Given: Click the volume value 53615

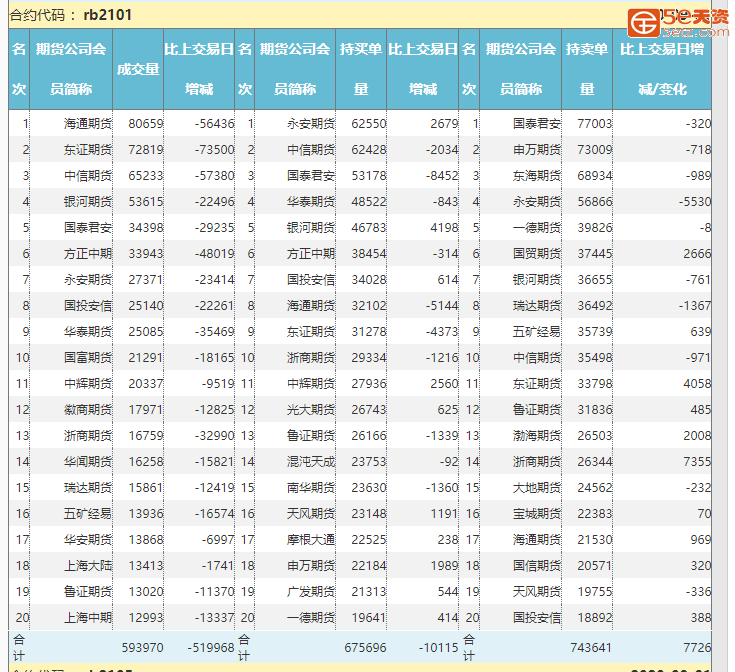Looking at the screenshot, I should tap(146, 202).
